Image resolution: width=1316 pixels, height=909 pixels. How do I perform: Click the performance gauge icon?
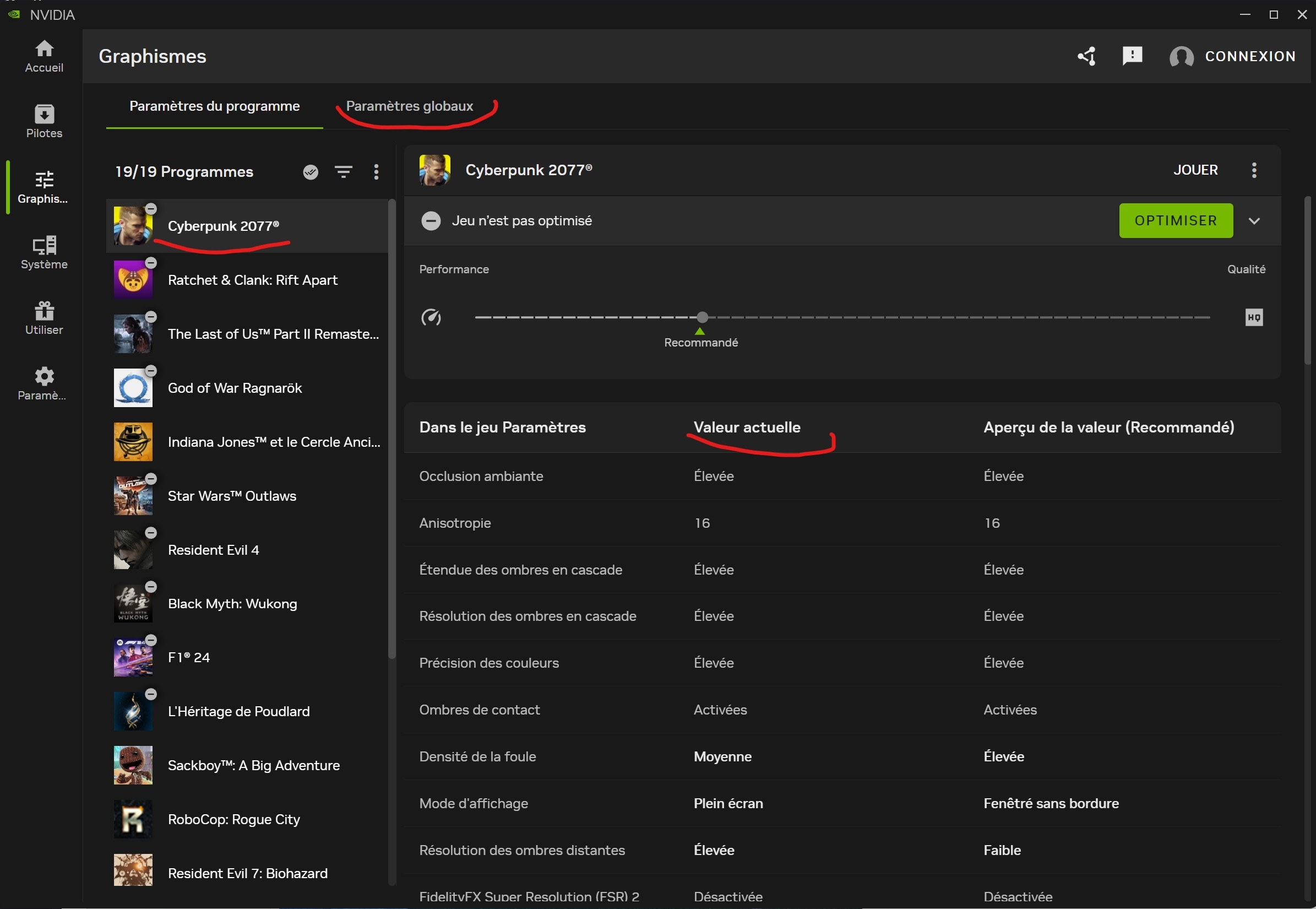431,317
